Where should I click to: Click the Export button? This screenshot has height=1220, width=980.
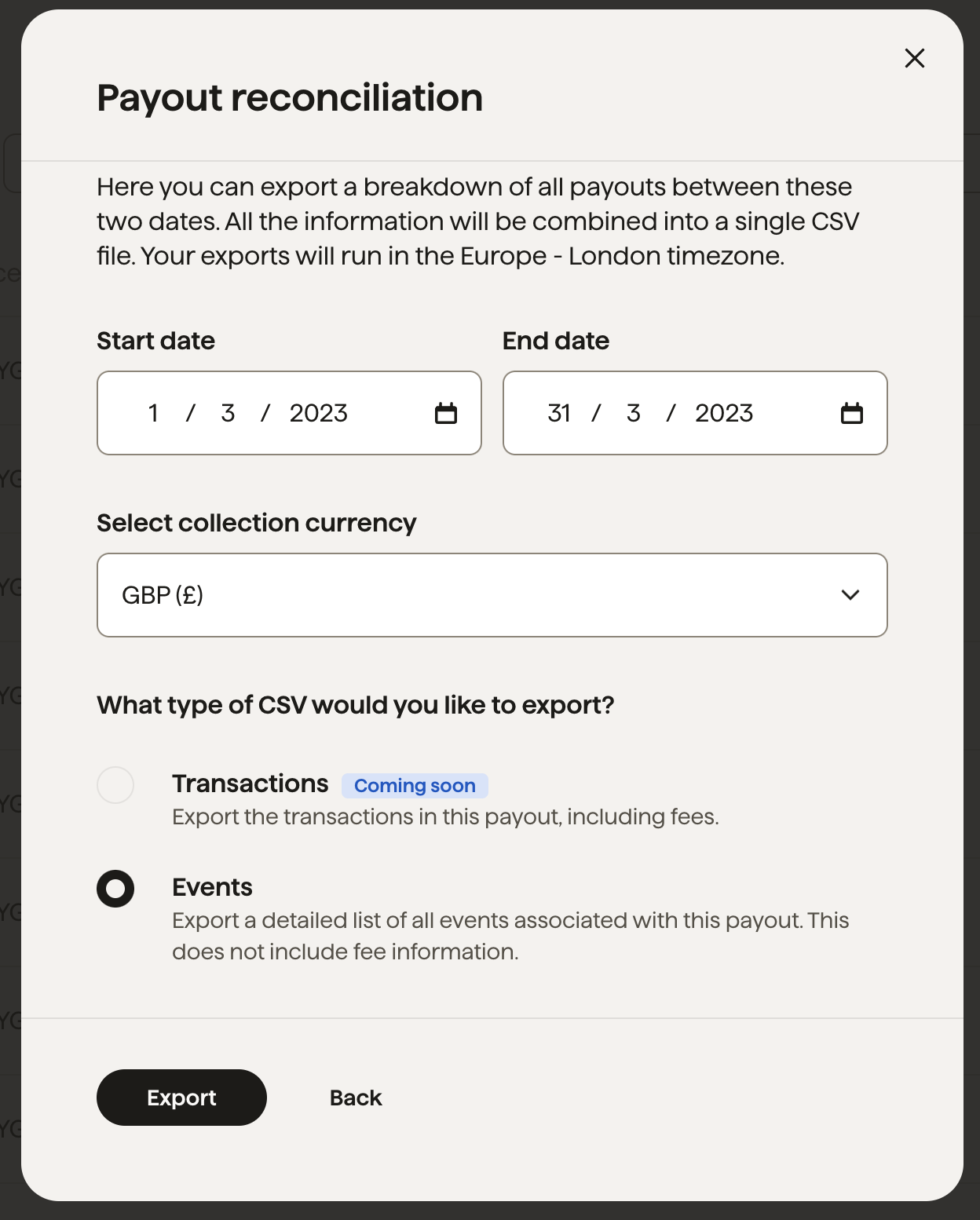point(181,1097)
